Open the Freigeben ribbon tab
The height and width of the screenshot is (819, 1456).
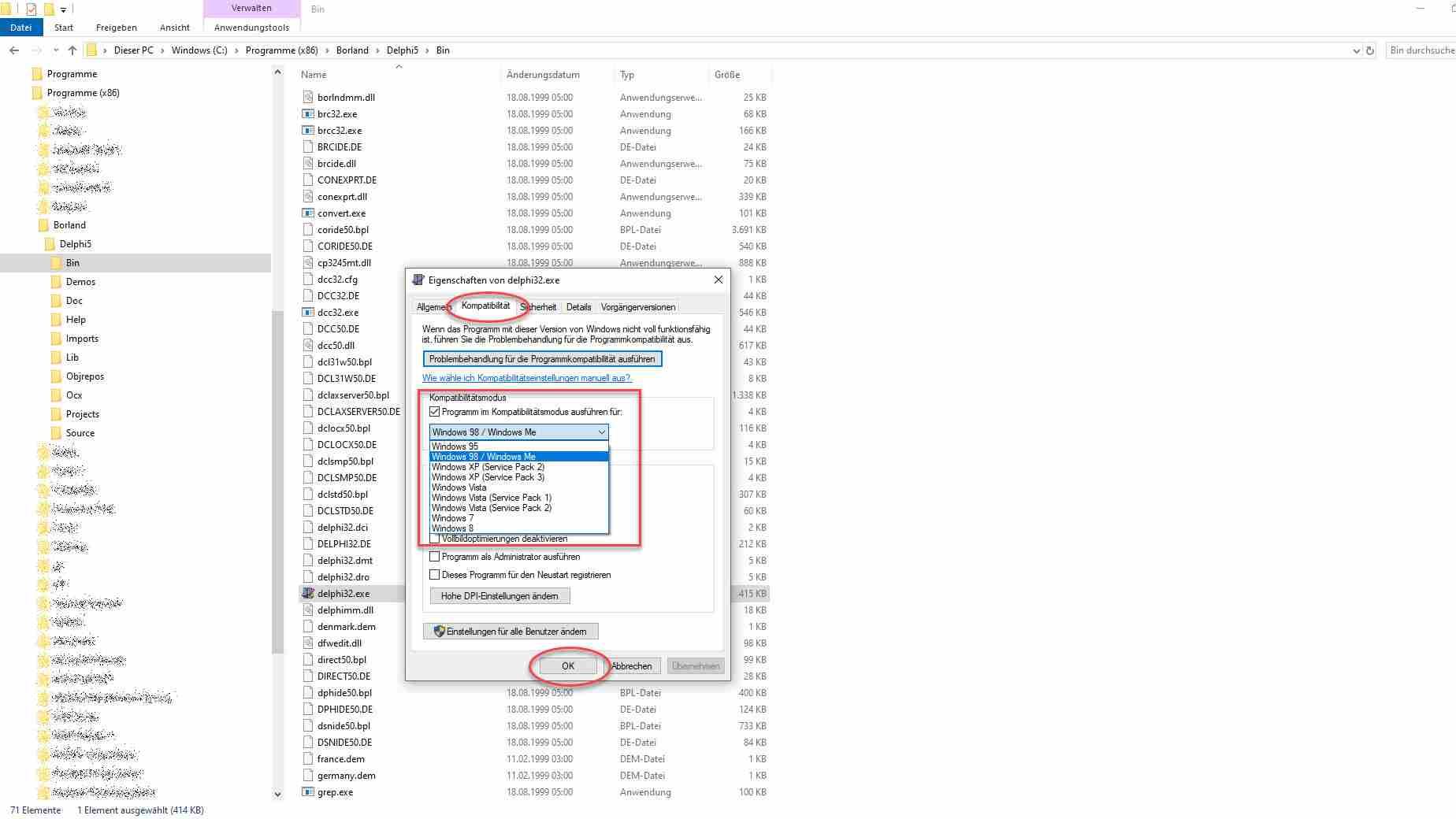(117, 28)
